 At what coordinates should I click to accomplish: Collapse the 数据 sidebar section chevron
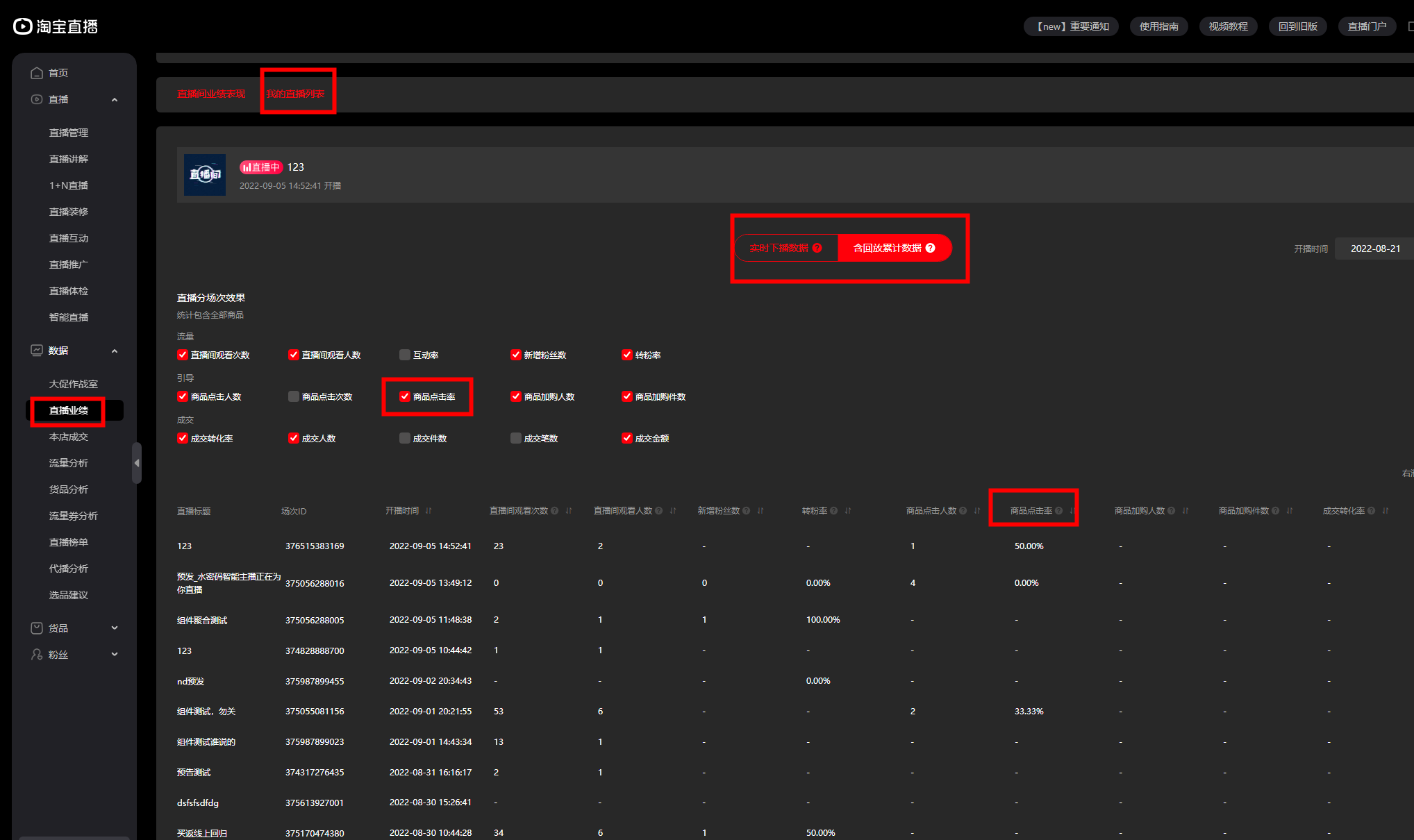pyautogui.click(x=115, y=351)
